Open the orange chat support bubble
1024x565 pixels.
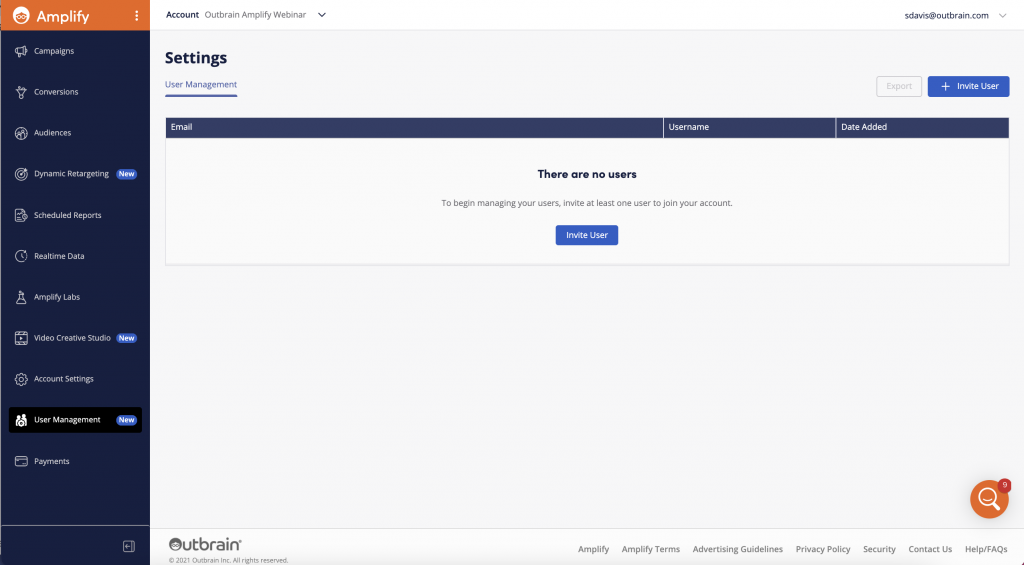point(988,499)
